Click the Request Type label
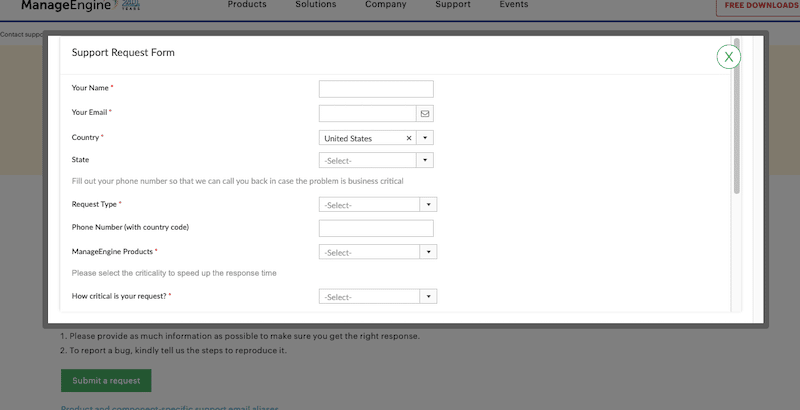 [x=94, y=204]
